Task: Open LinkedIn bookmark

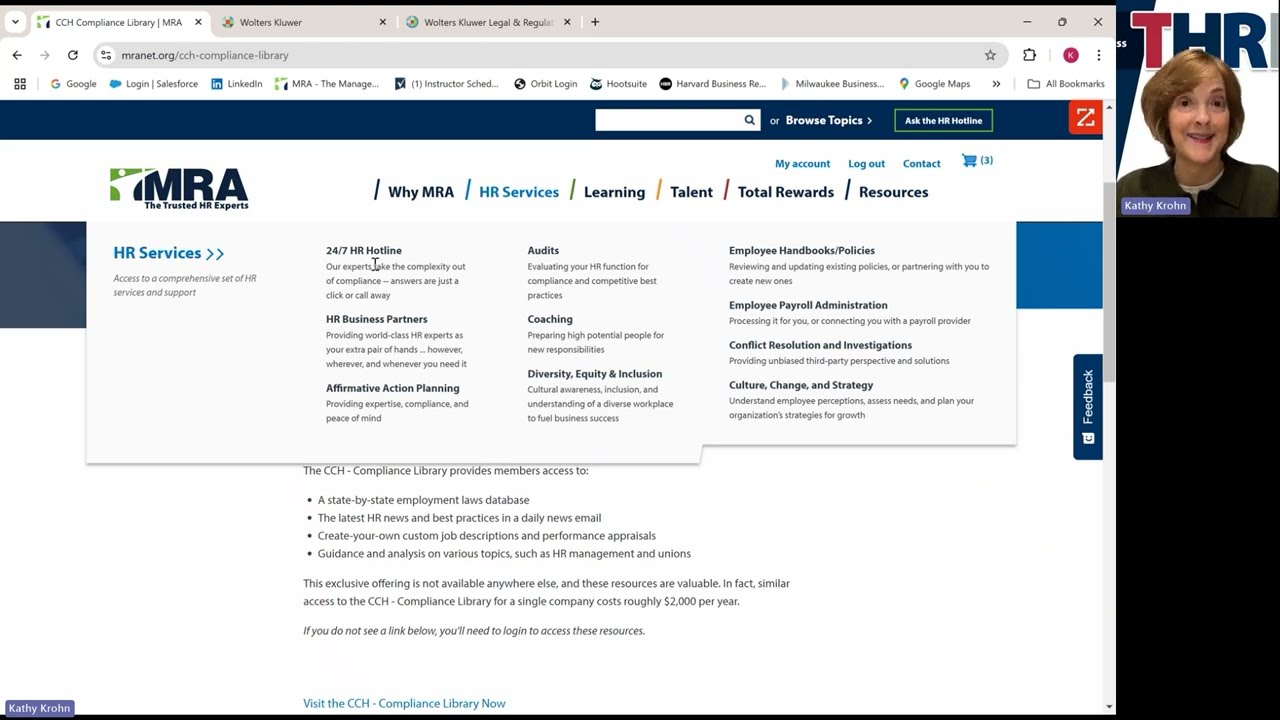Action: point(236,84)
